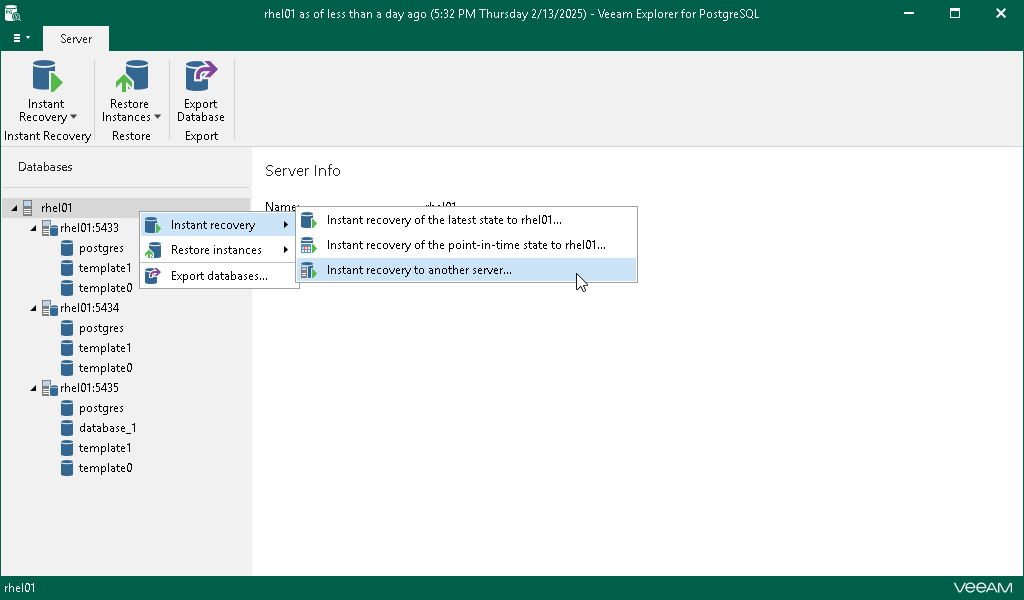Screen dimensions: 1024x600
Task: Click the template1 icon under rhel01:5434
Action: [x=67, y=348]
